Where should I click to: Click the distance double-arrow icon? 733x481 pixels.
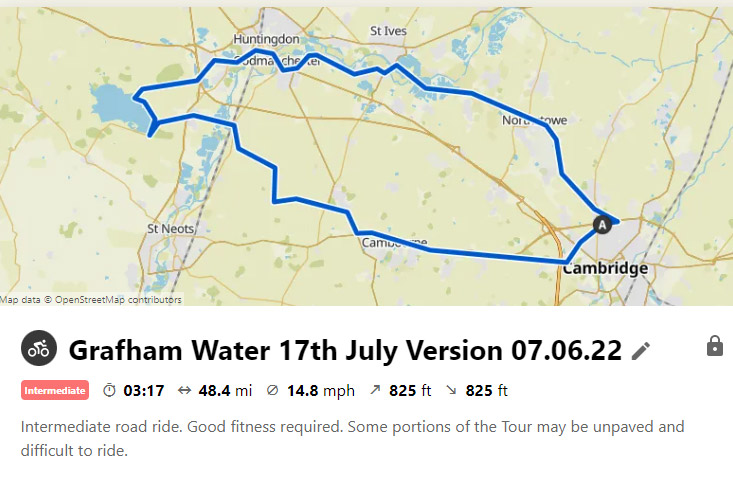185,390
